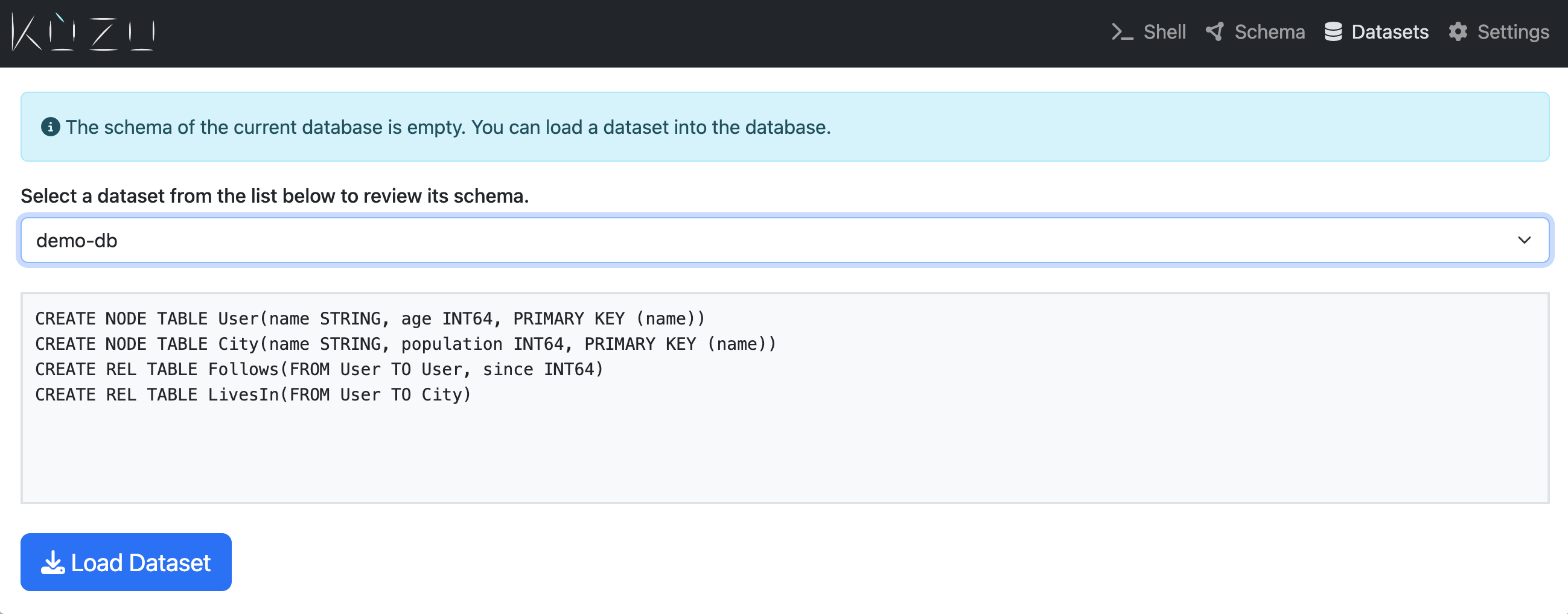Go to the Settings navigation label
Image resolution: width=1568 pixels, height=614 pixels.
[1512, 31]
